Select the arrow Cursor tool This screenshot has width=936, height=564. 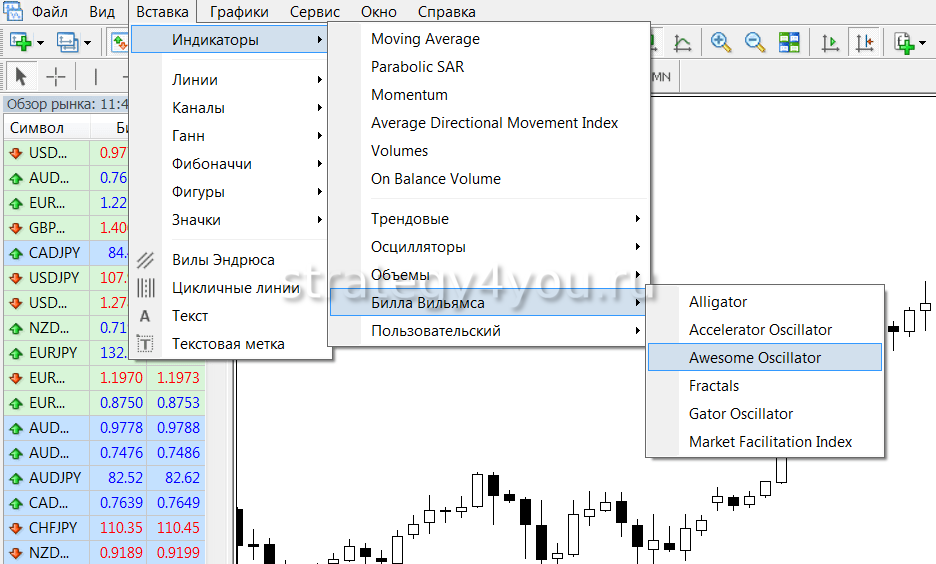click(x=22, y=76)
